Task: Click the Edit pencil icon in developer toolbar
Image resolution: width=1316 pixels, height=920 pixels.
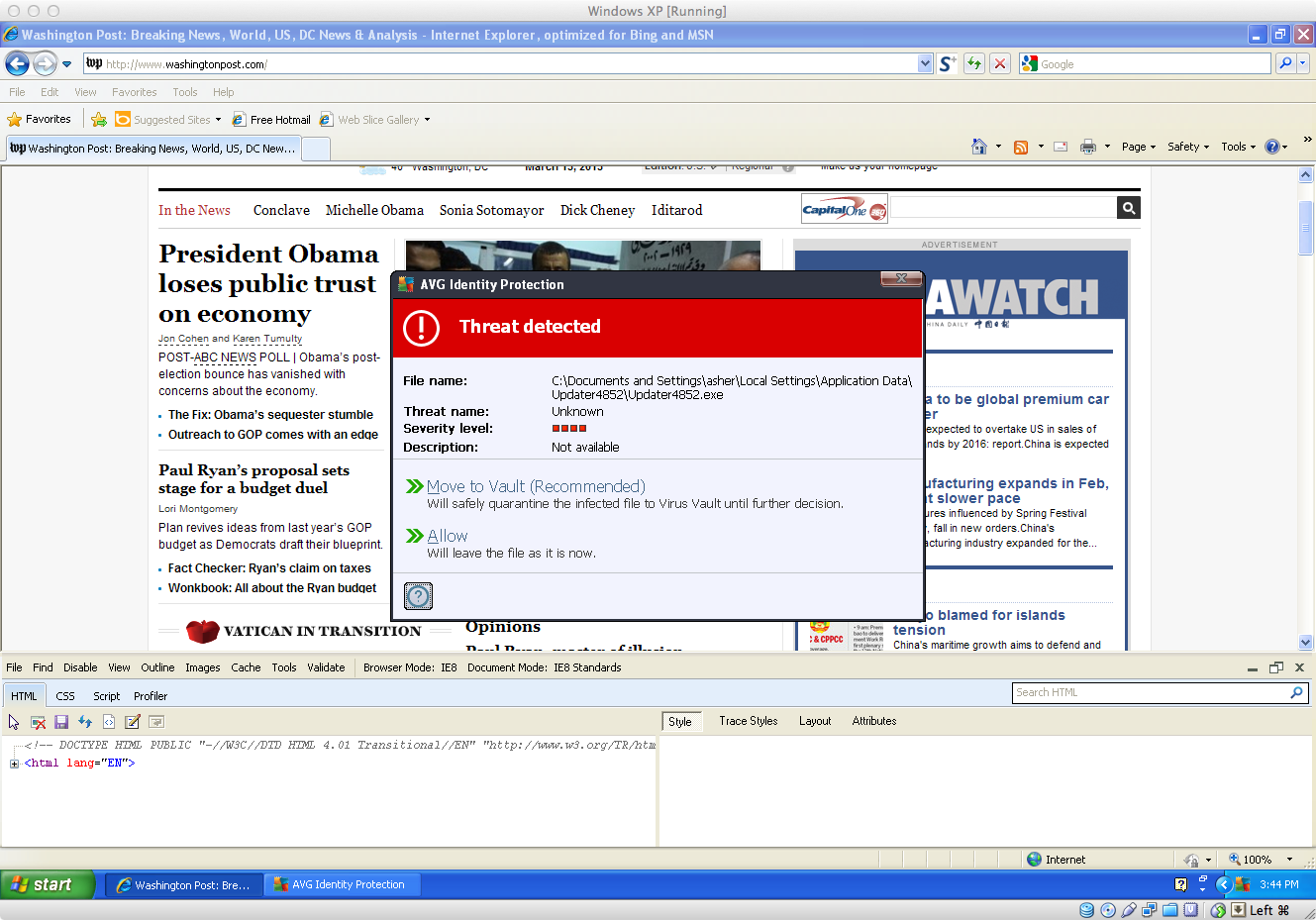Action: point(133,722)
